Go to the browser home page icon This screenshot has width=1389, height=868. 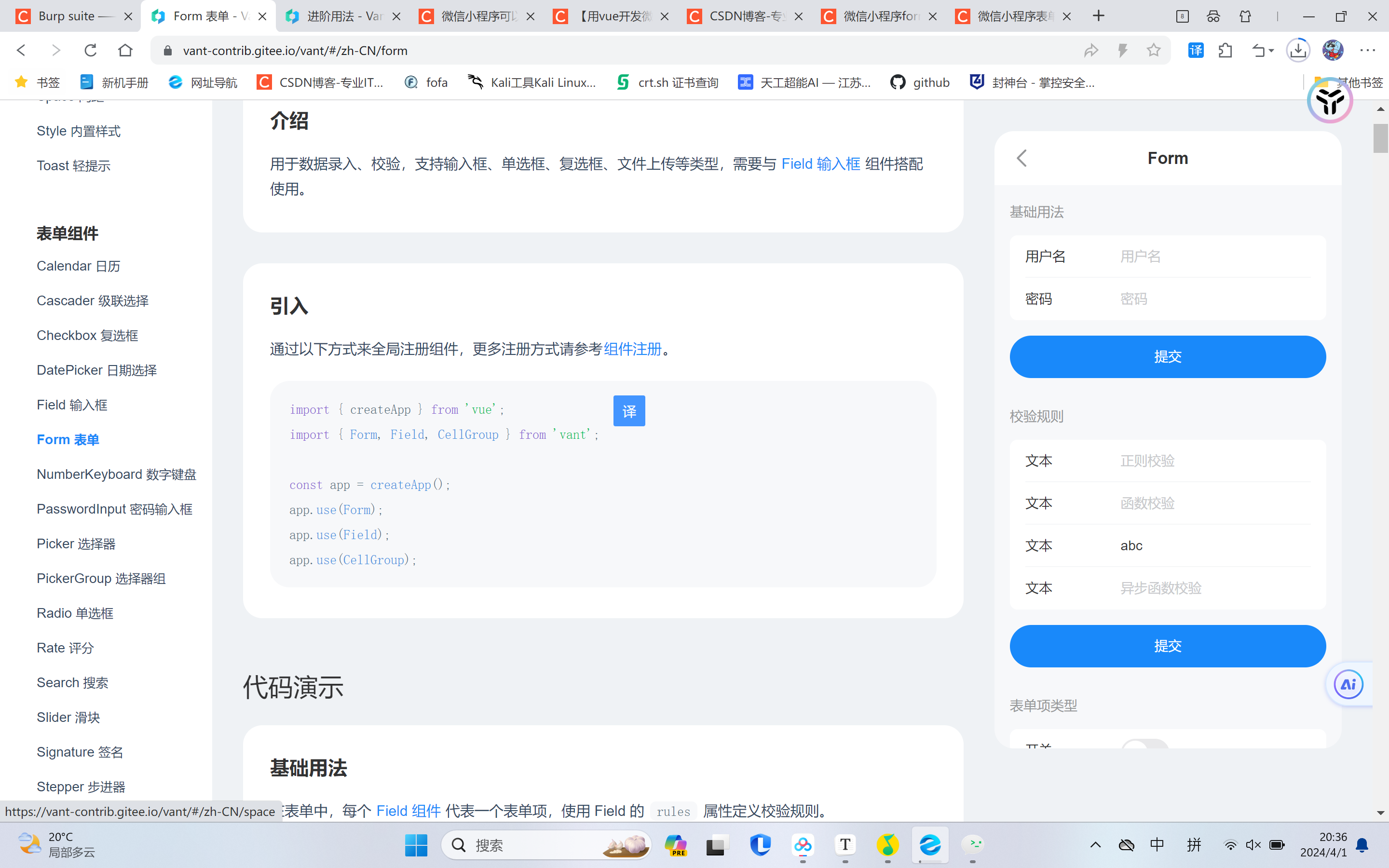(x=125, y=51)
